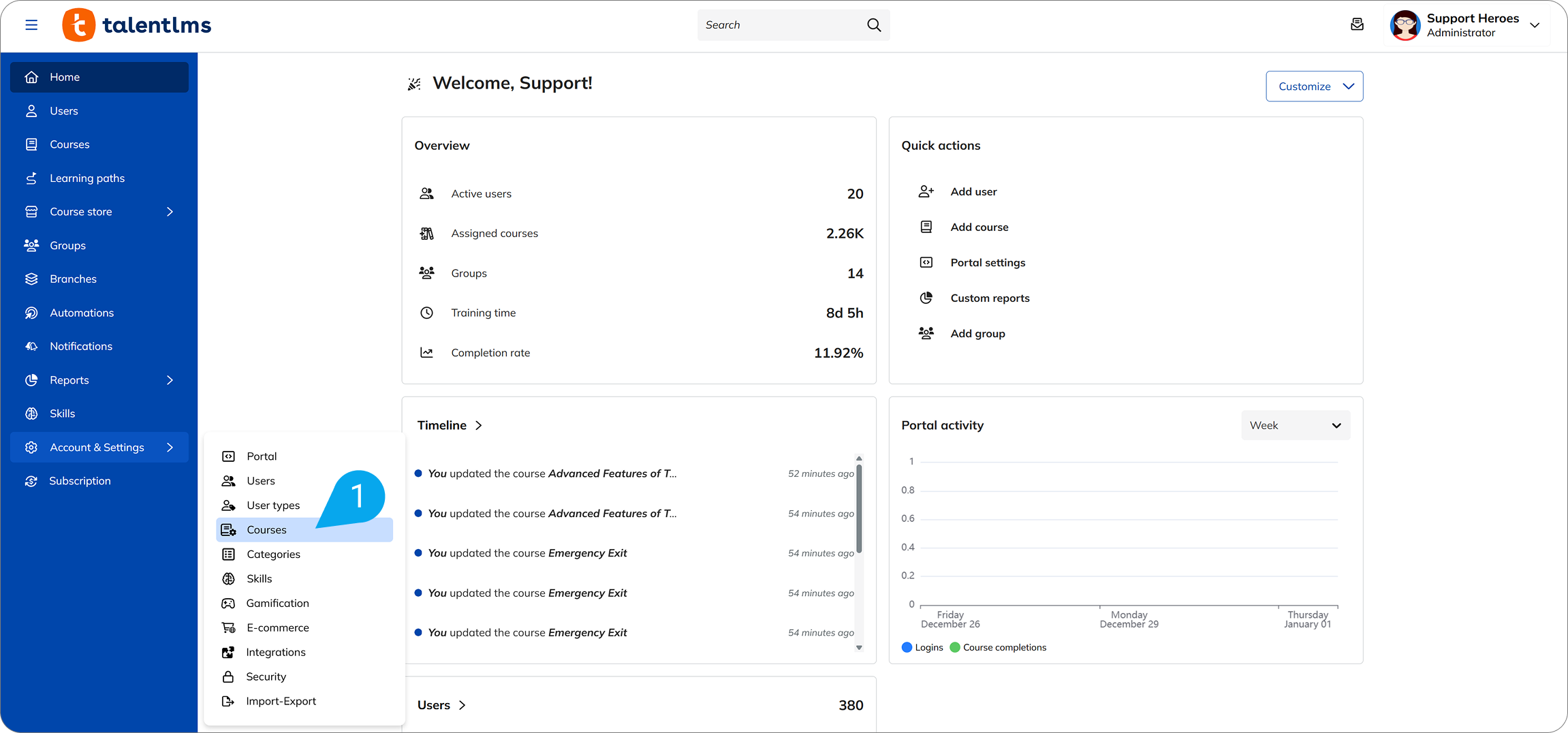Viewport: 1568px width, 733px height.
Task: Open the Customize dropdown
Action: pos(1314,87)
